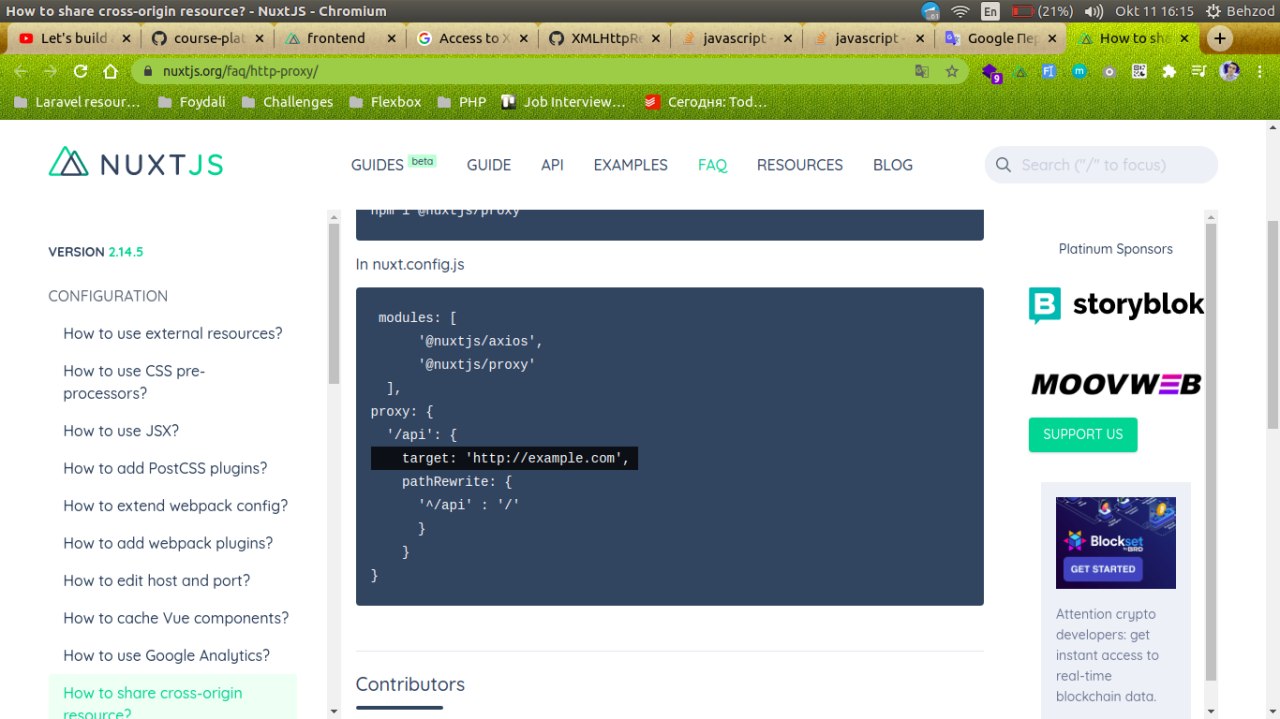Screen dimensions: 1280x719
Task: Switch to the XMLHttpRe GitHub tab
Action: pyautogui.click(x=602, y=39)
